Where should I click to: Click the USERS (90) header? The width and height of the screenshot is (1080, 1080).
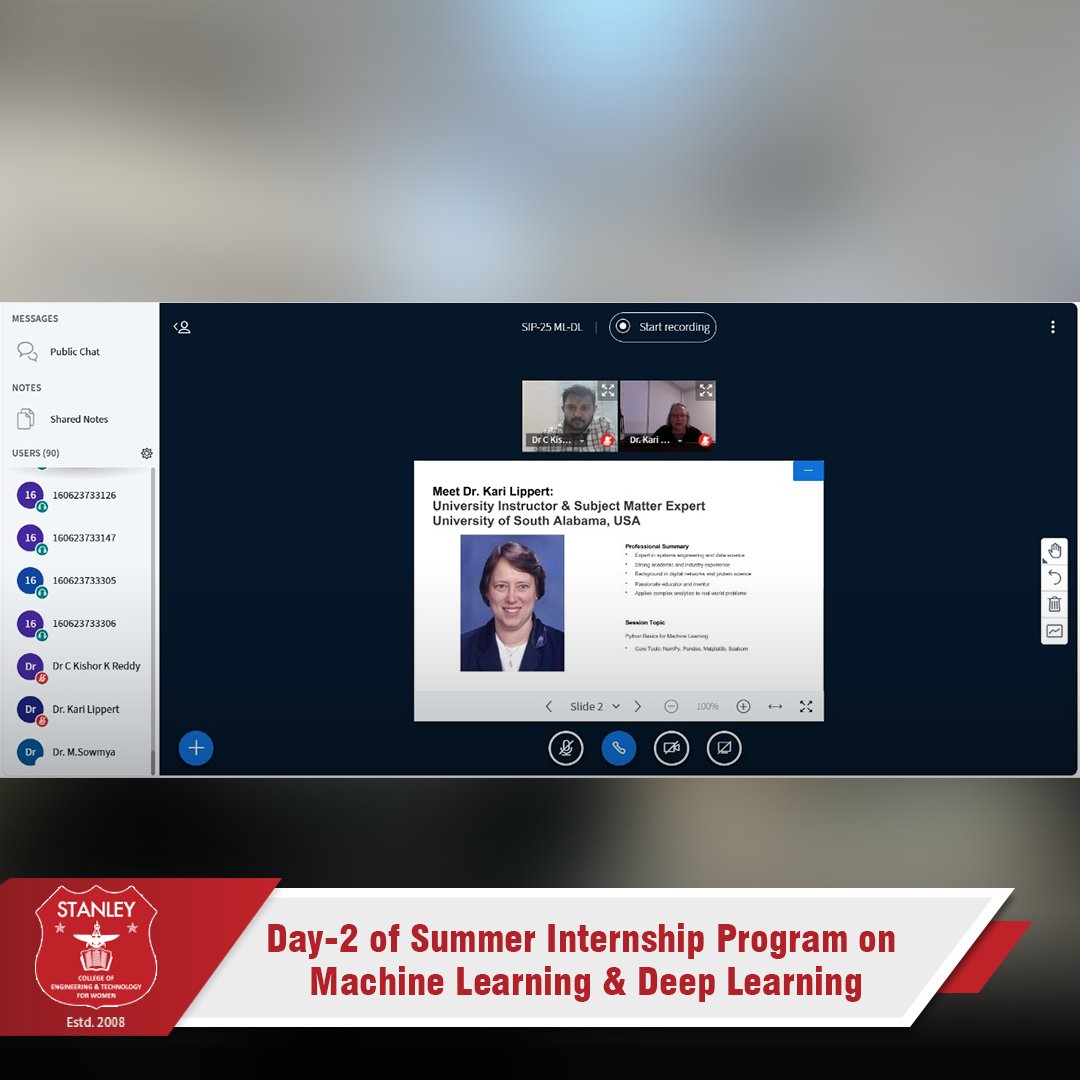[36, 453]
